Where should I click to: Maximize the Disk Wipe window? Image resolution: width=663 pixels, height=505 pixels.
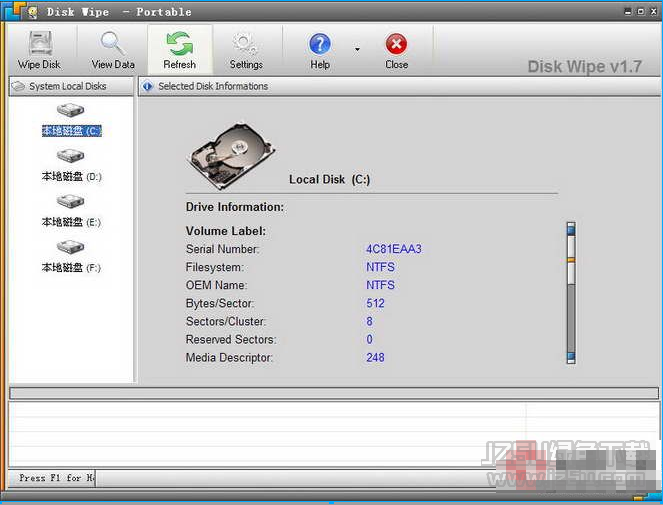pos(641,11)
